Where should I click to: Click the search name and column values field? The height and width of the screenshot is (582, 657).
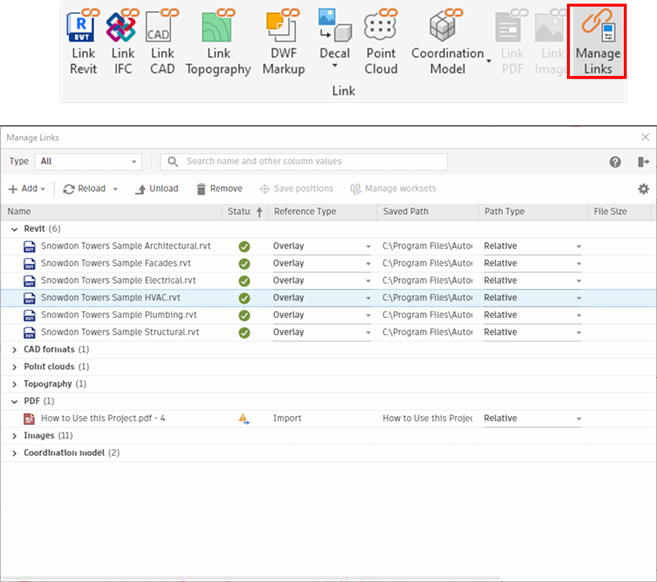(304, 162)
